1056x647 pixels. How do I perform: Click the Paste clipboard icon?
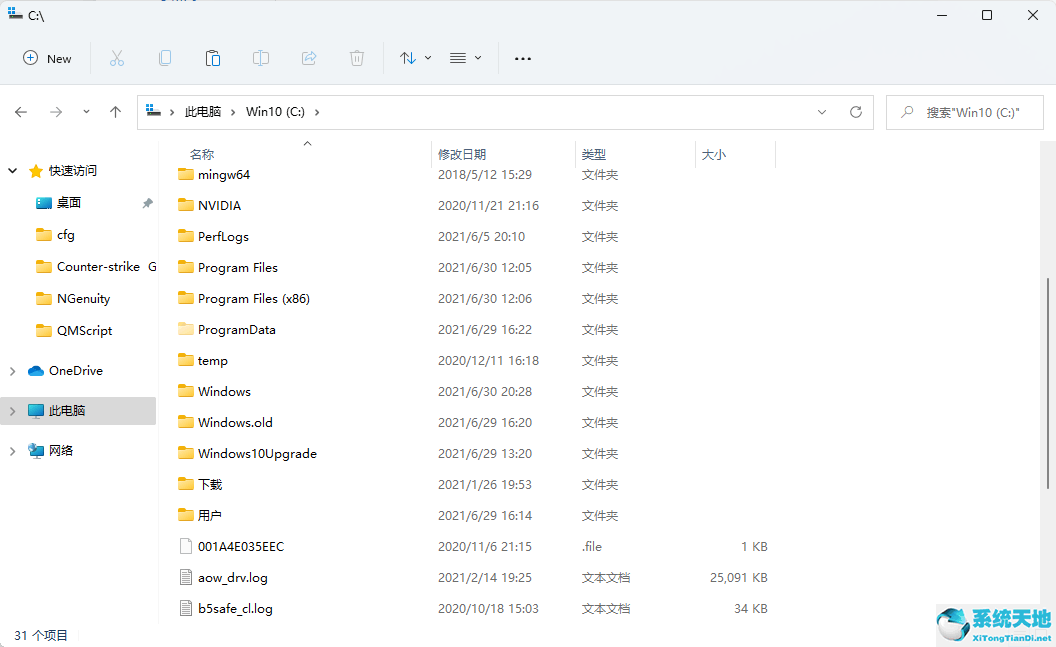point(213,59)
